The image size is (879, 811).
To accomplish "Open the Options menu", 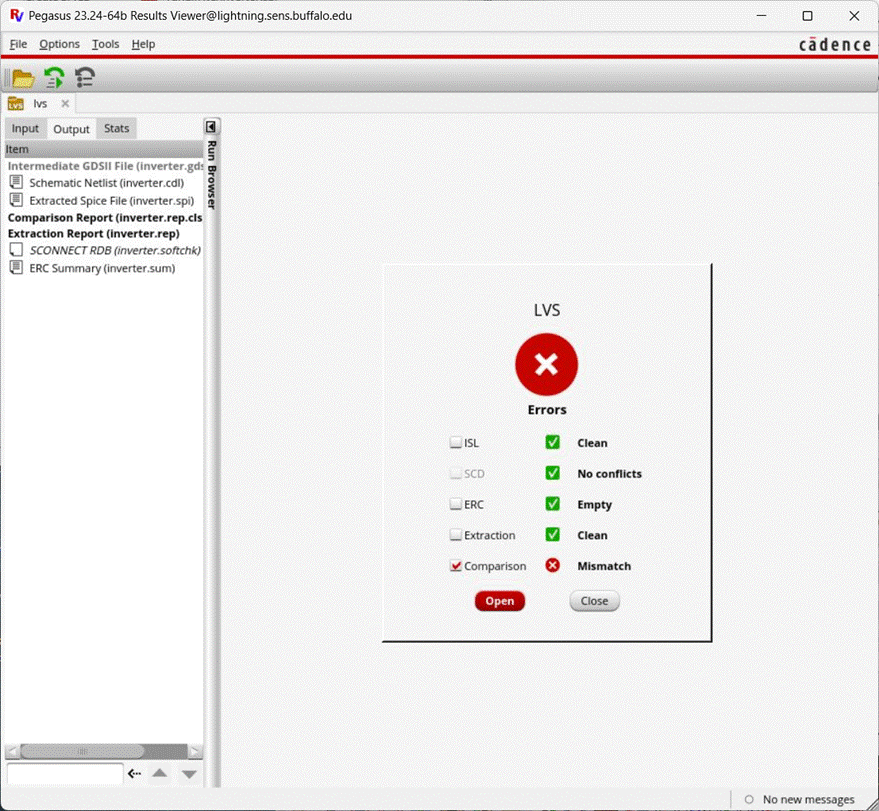I will click(x=59, y=44).
